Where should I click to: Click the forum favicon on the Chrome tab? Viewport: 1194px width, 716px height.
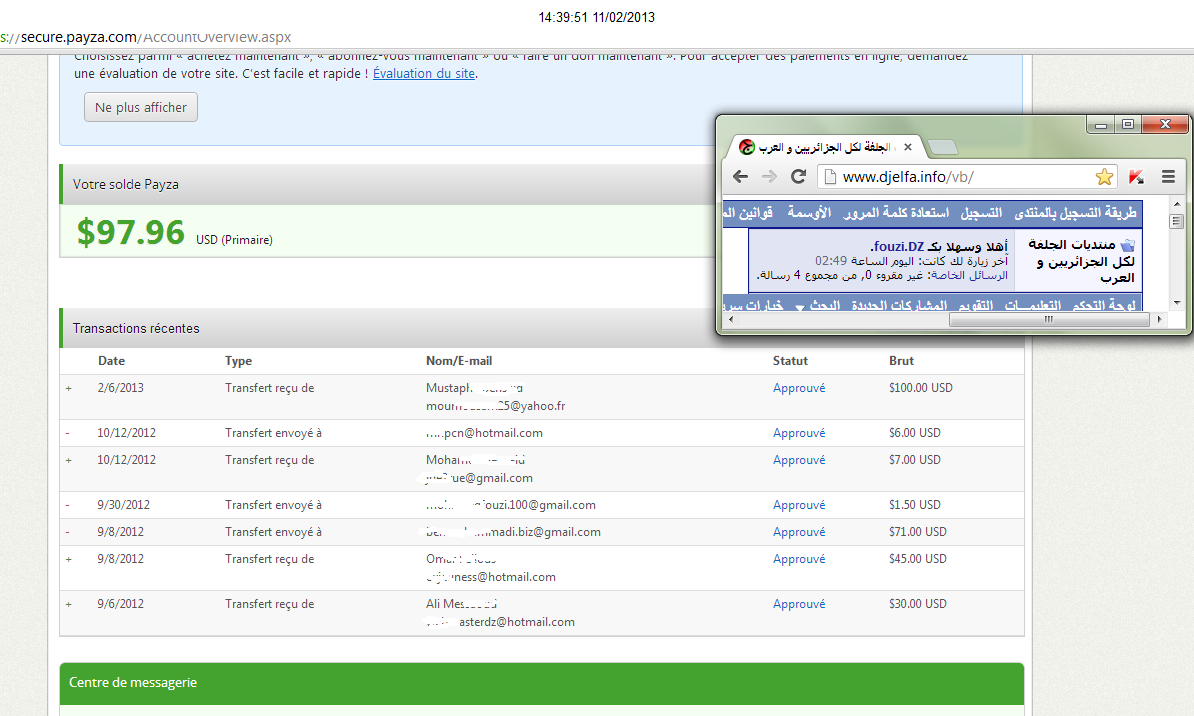pos(747,148)
